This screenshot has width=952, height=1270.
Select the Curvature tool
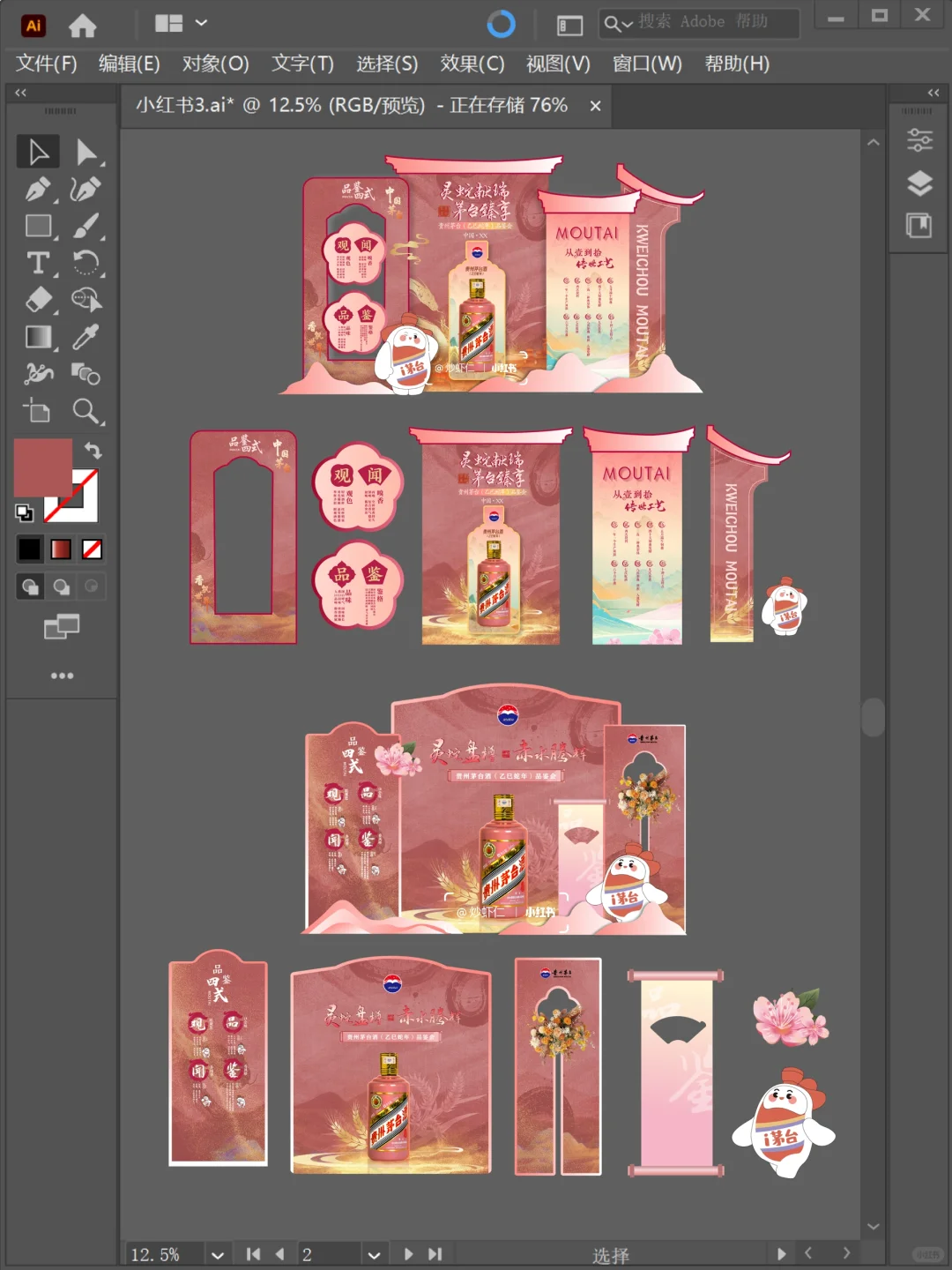click(86, 189)
